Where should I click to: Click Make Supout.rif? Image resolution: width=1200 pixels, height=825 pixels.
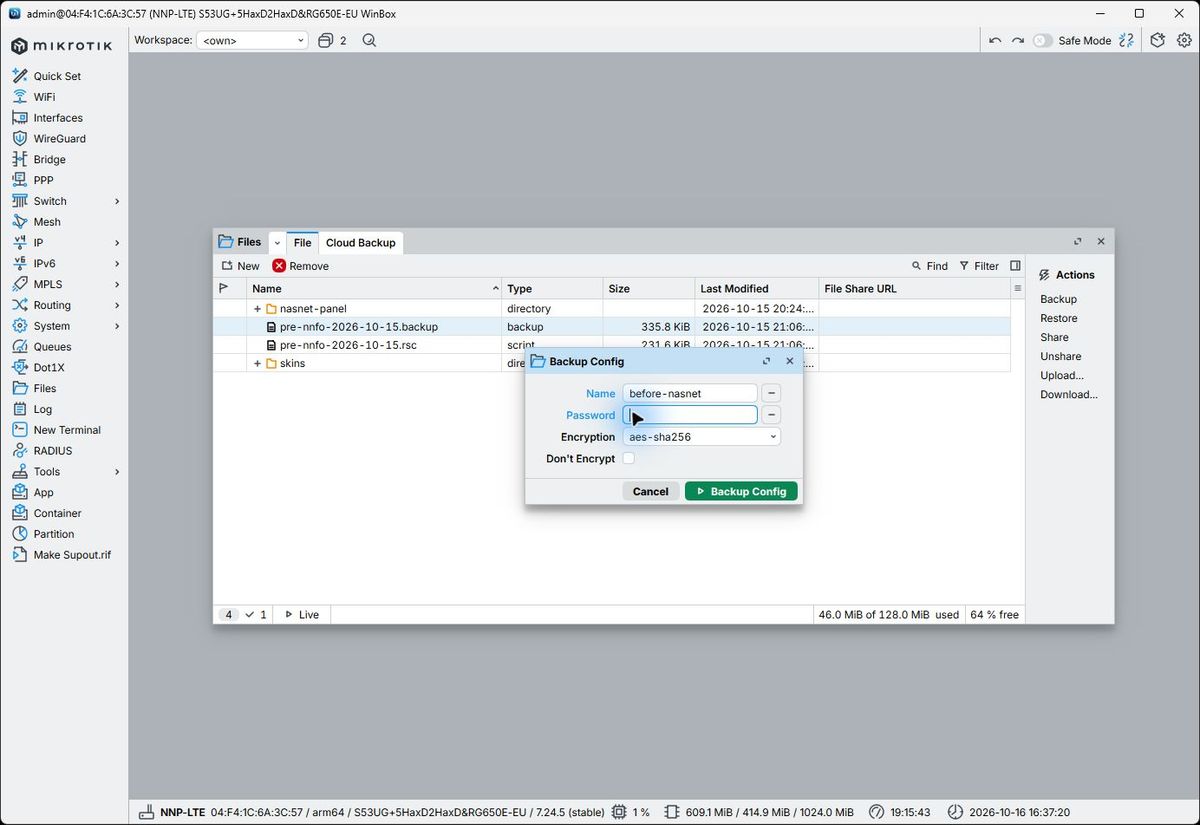[x=72, y=555]
